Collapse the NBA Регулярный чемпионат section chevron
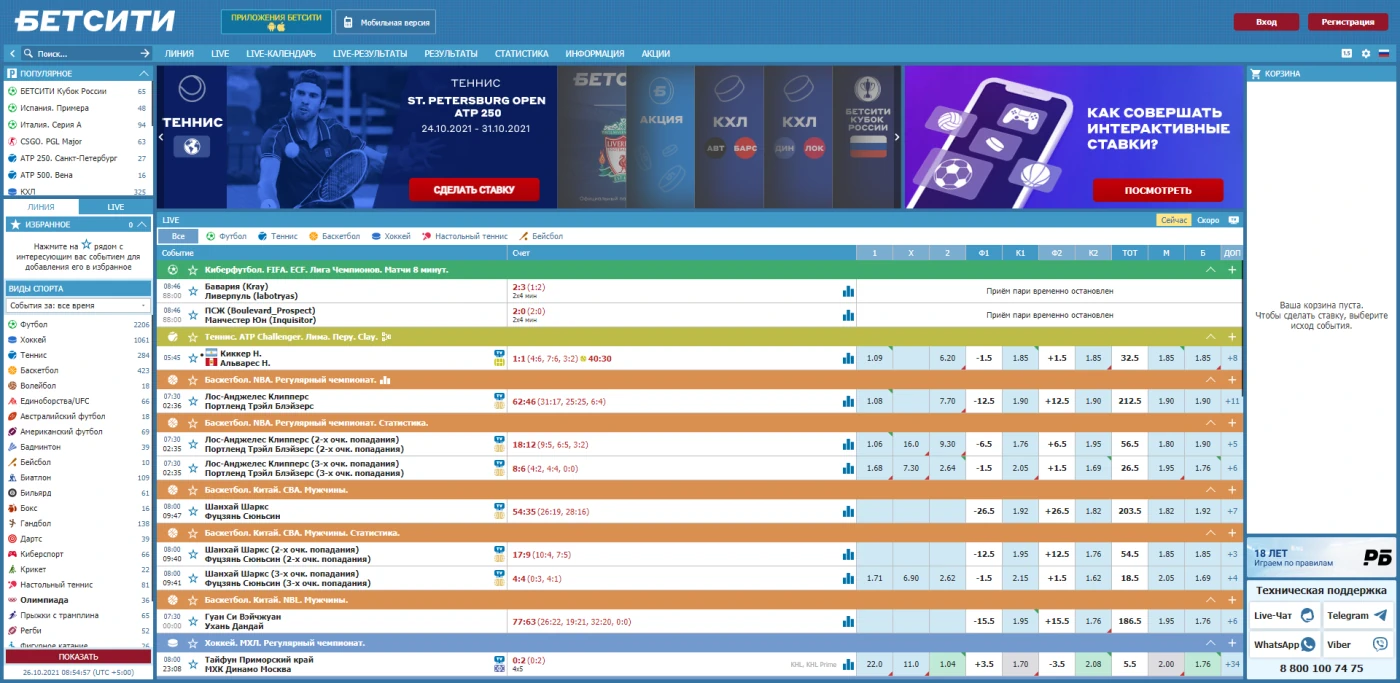Screen dimensions: 1400x683 (1211, 380)
